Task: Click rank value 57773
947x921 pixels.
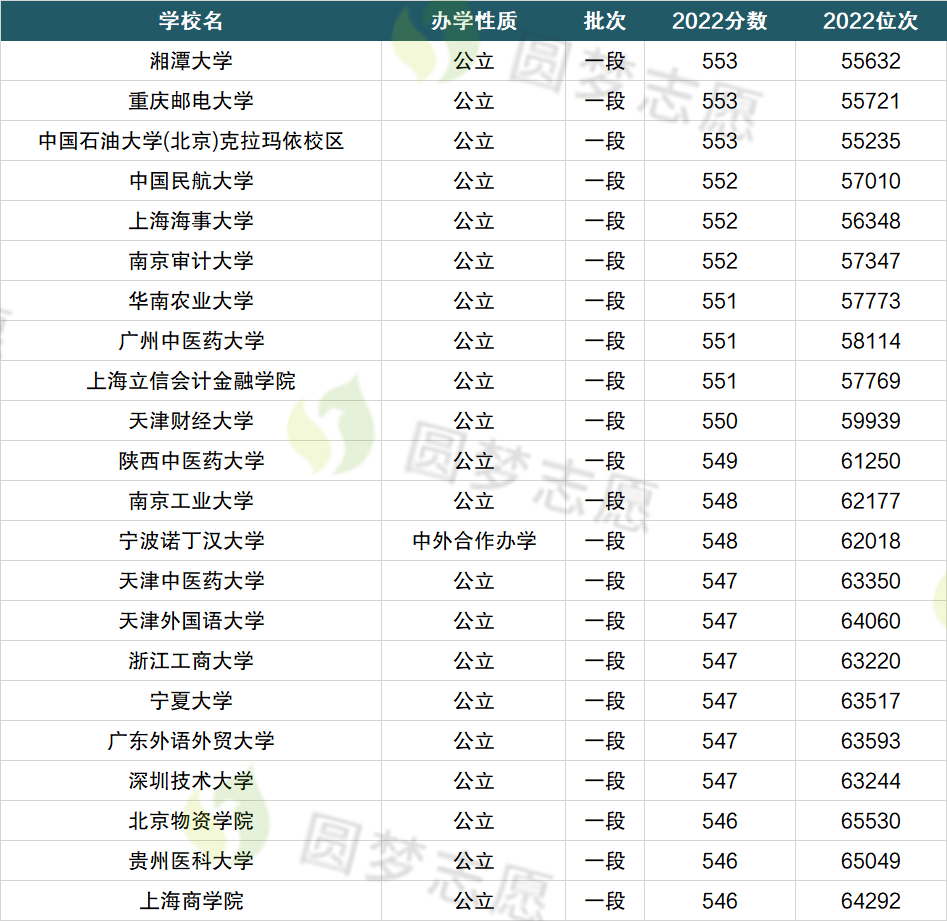Action: click(x=870, y=301)
